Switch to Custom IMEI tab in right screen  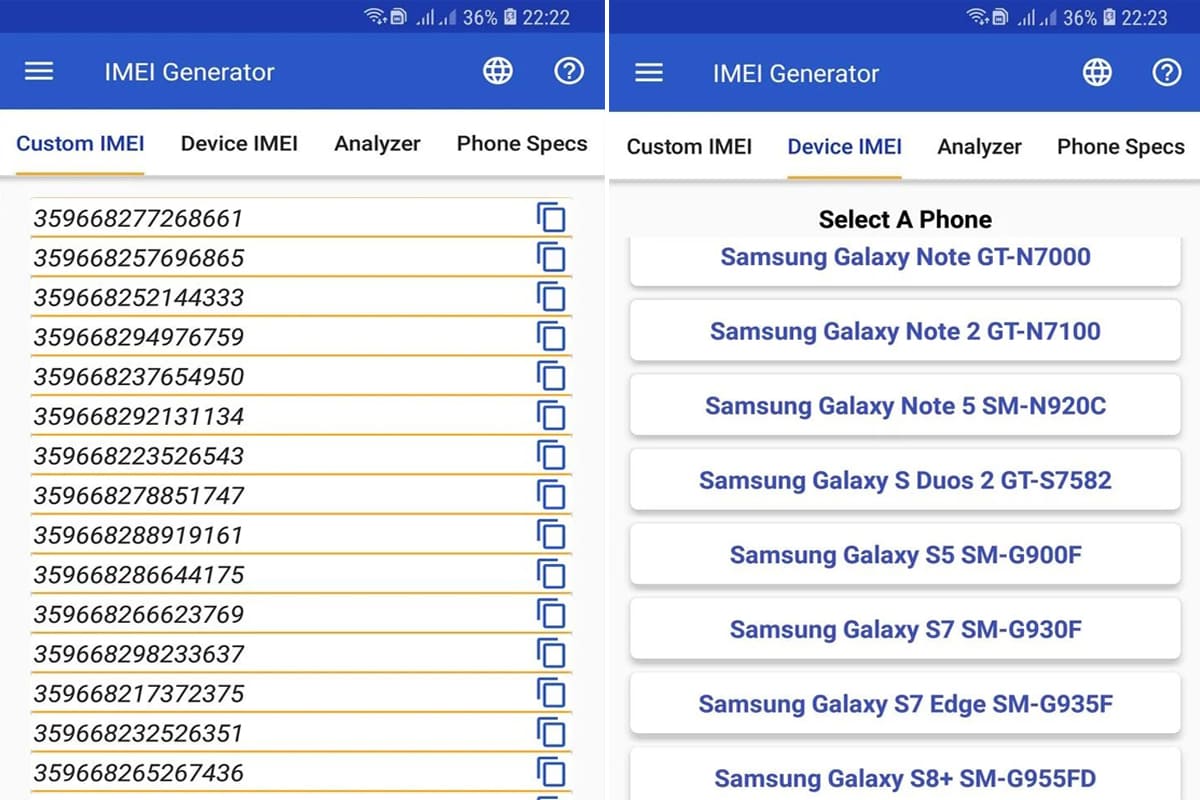tap(689, 146)
